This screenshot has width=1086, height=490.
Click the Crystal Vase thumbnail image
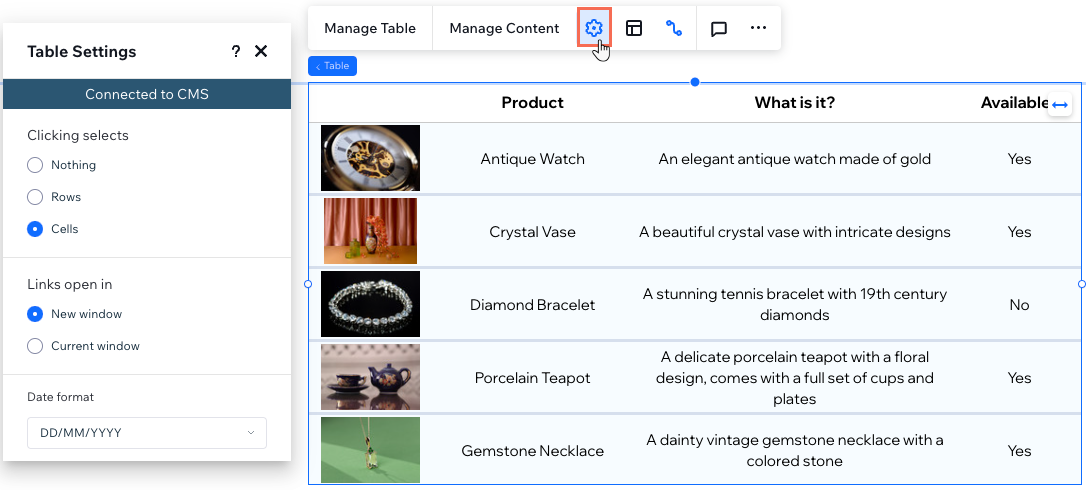tap(371, 231)
